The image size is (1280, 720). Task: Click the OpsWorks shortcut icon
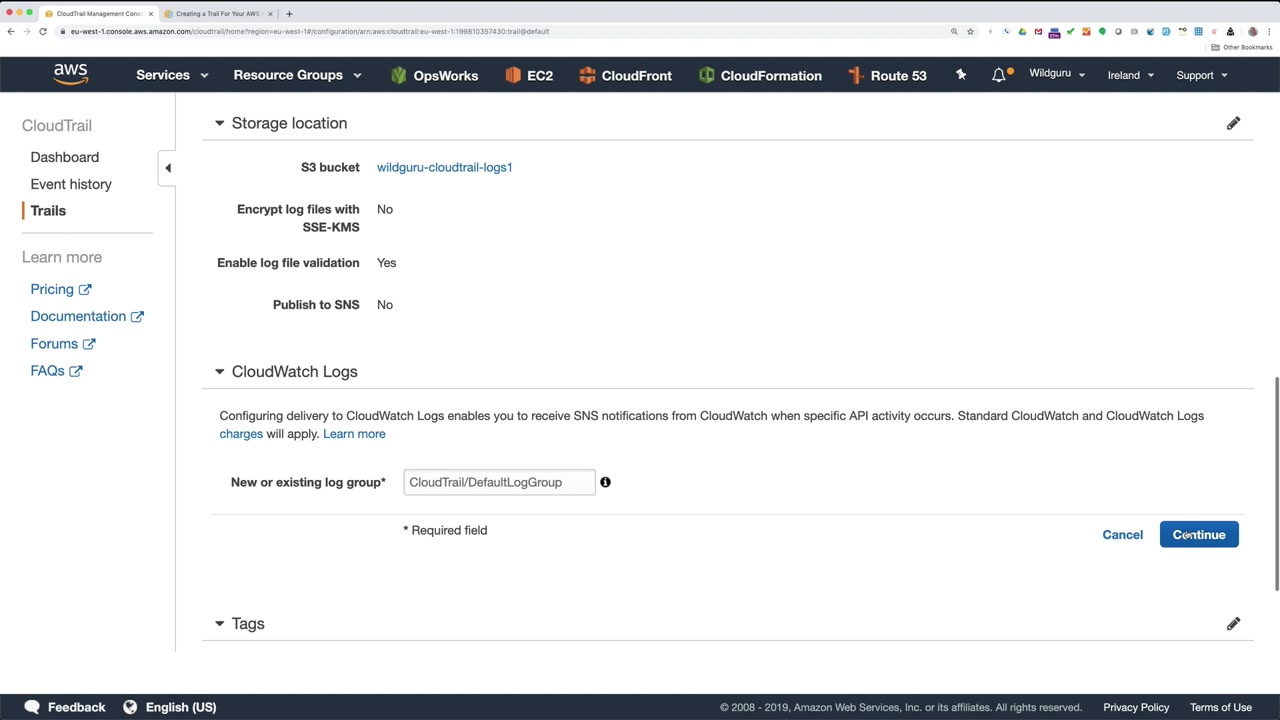point(399,75)
